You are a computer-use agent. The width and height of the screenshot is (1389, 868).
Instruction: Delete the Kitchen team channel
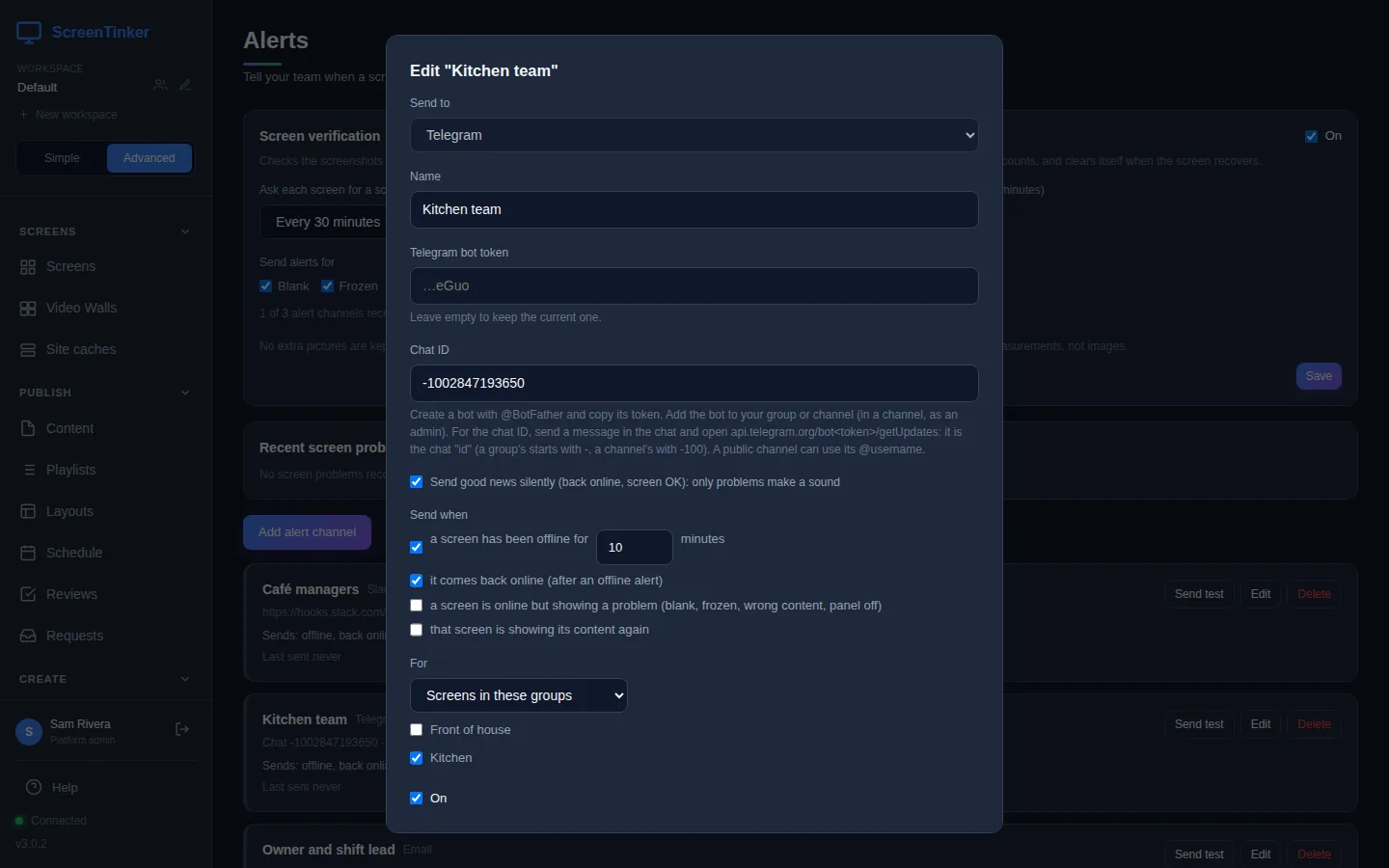click(x=1314, y=724)
